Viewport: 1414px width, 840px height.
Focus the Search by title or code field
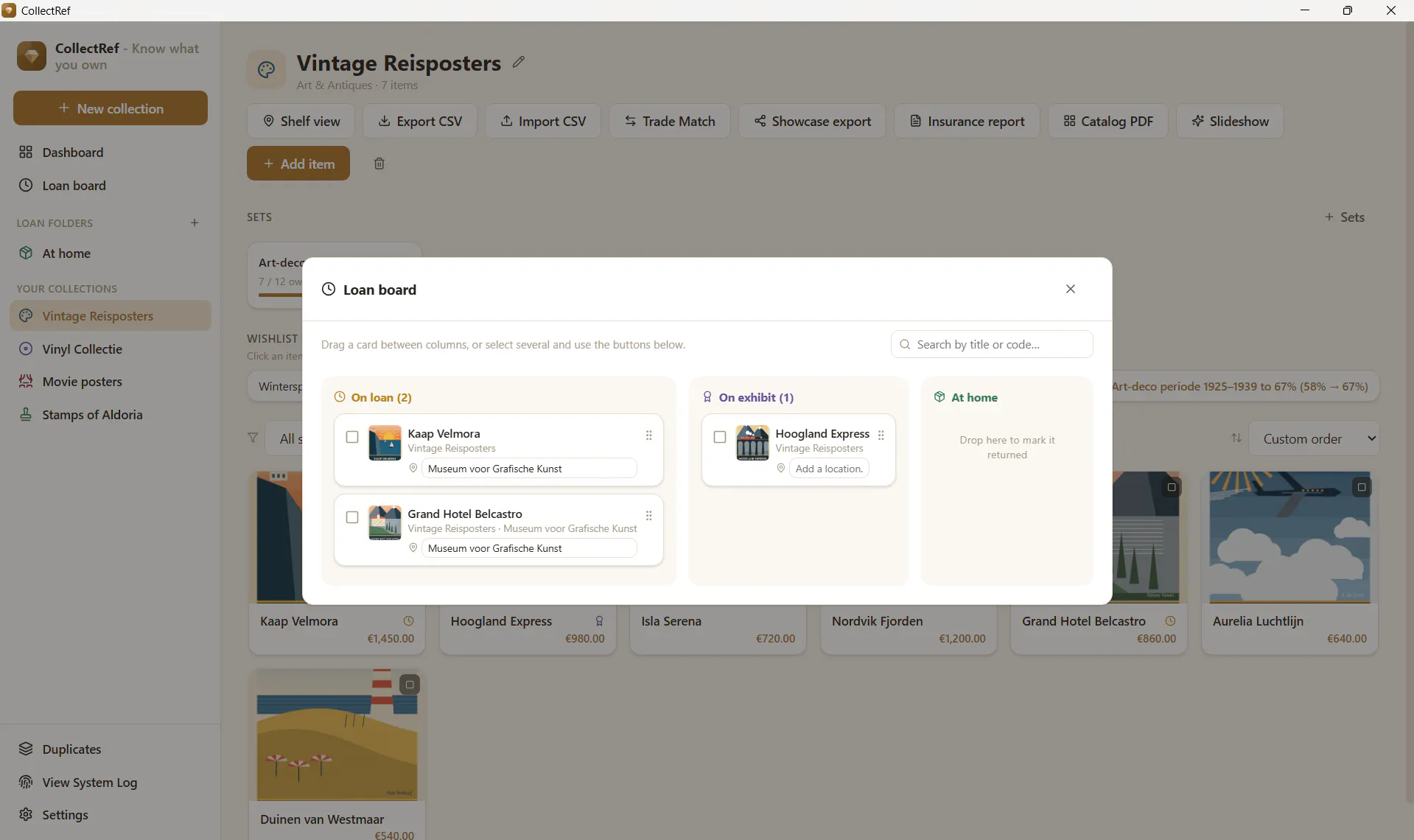tap(992, 344)
